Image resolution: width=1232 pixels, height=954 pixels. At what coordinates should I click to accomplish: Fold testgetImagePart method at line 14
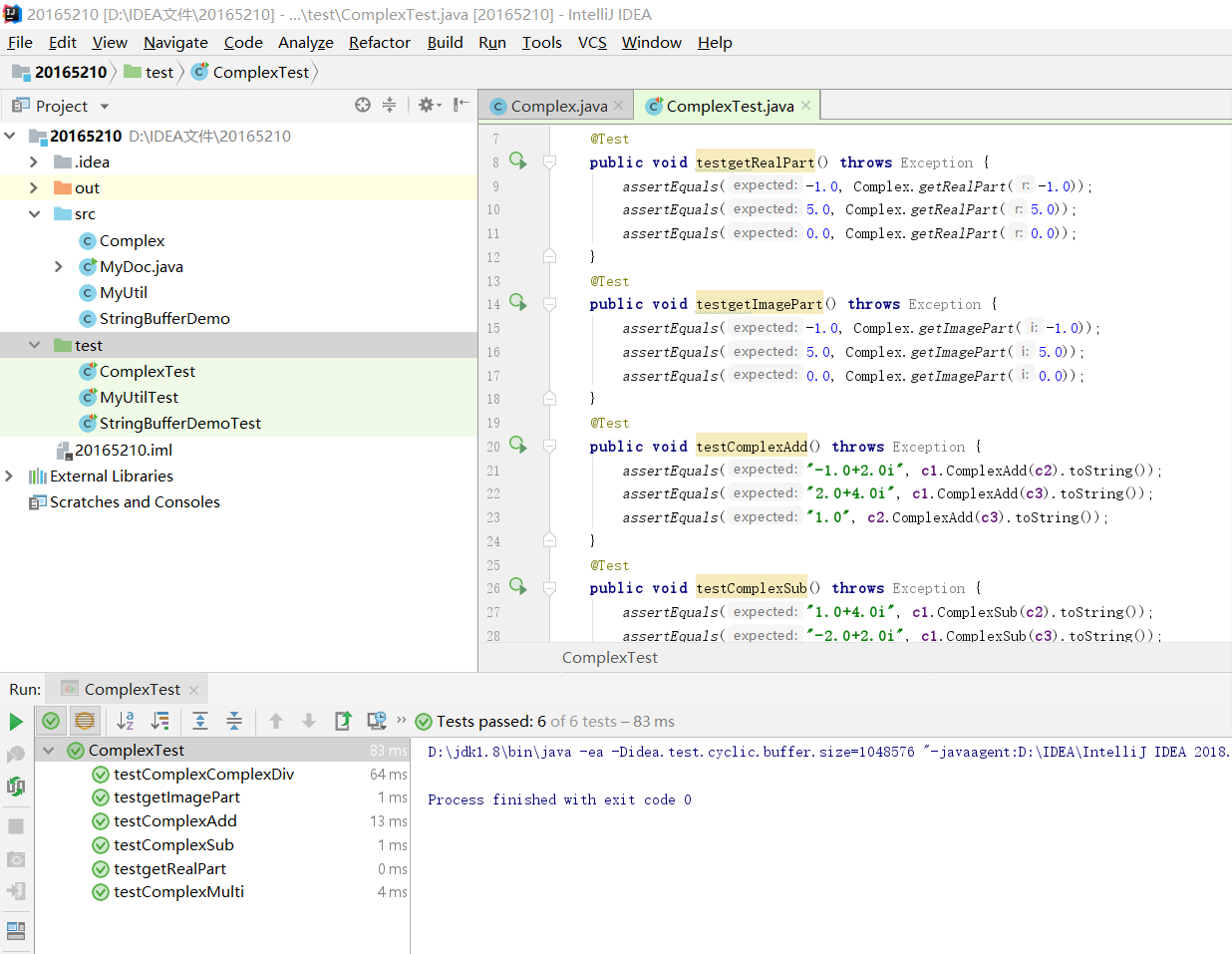click(549, 303)
